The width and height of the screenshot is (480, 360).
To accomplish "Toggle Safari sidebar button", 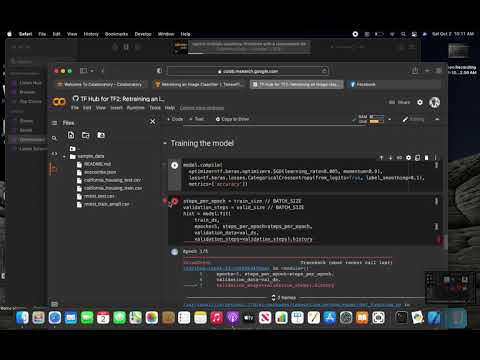I will tap(83, 71).
